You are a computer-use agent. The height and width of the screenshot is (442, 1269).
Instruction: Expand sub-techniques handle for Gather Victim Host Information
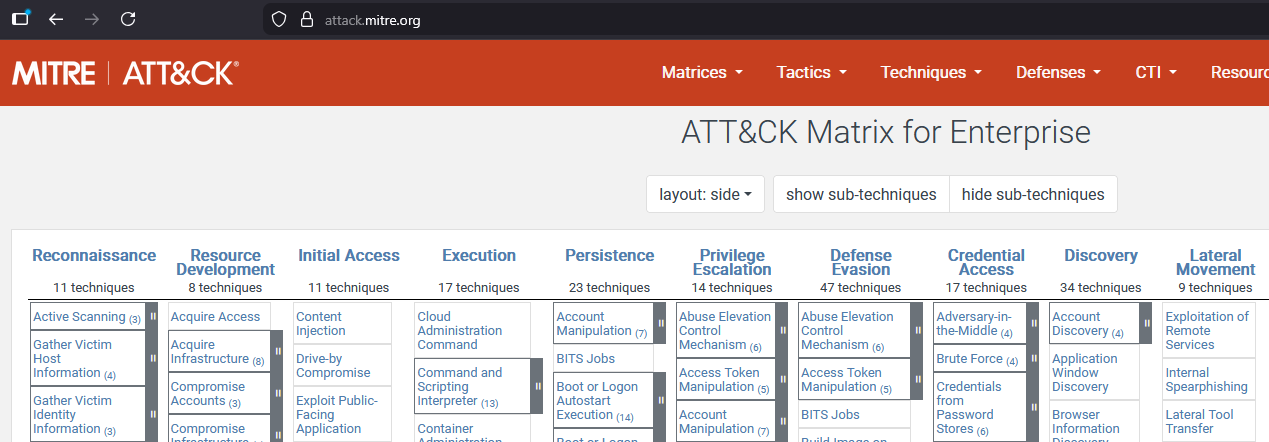tap(152, 358)
